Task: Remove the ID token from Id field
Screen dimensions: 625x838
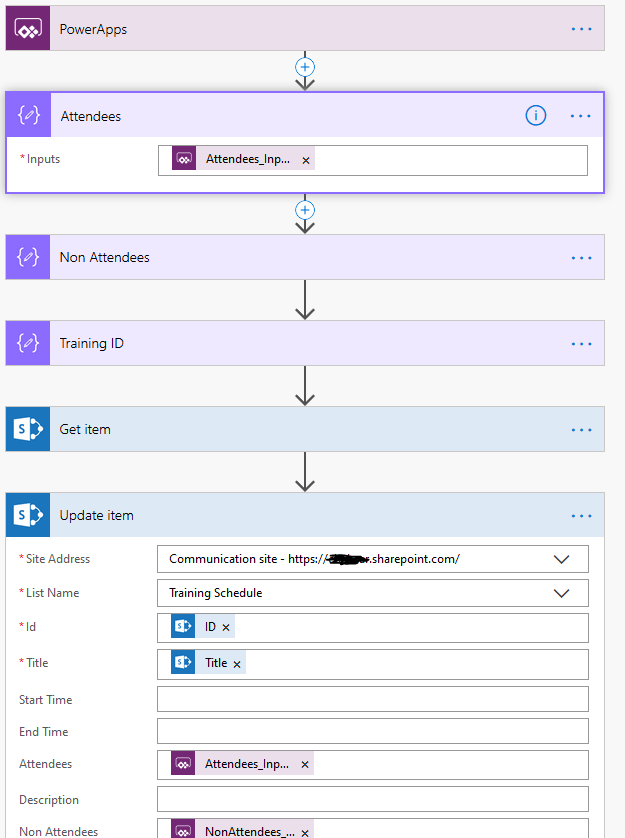Action: 226,628
